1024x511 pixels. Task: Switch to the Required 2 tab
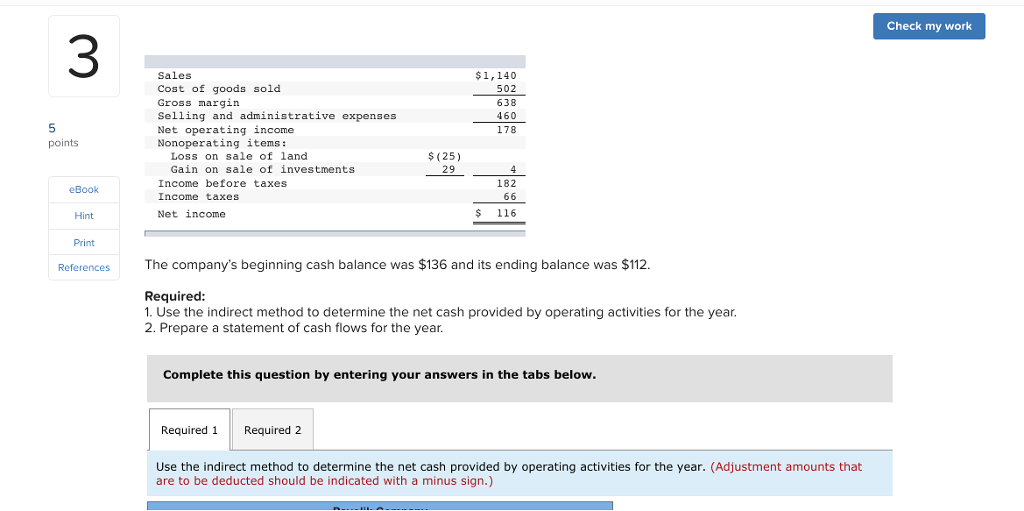pos(273,430)
